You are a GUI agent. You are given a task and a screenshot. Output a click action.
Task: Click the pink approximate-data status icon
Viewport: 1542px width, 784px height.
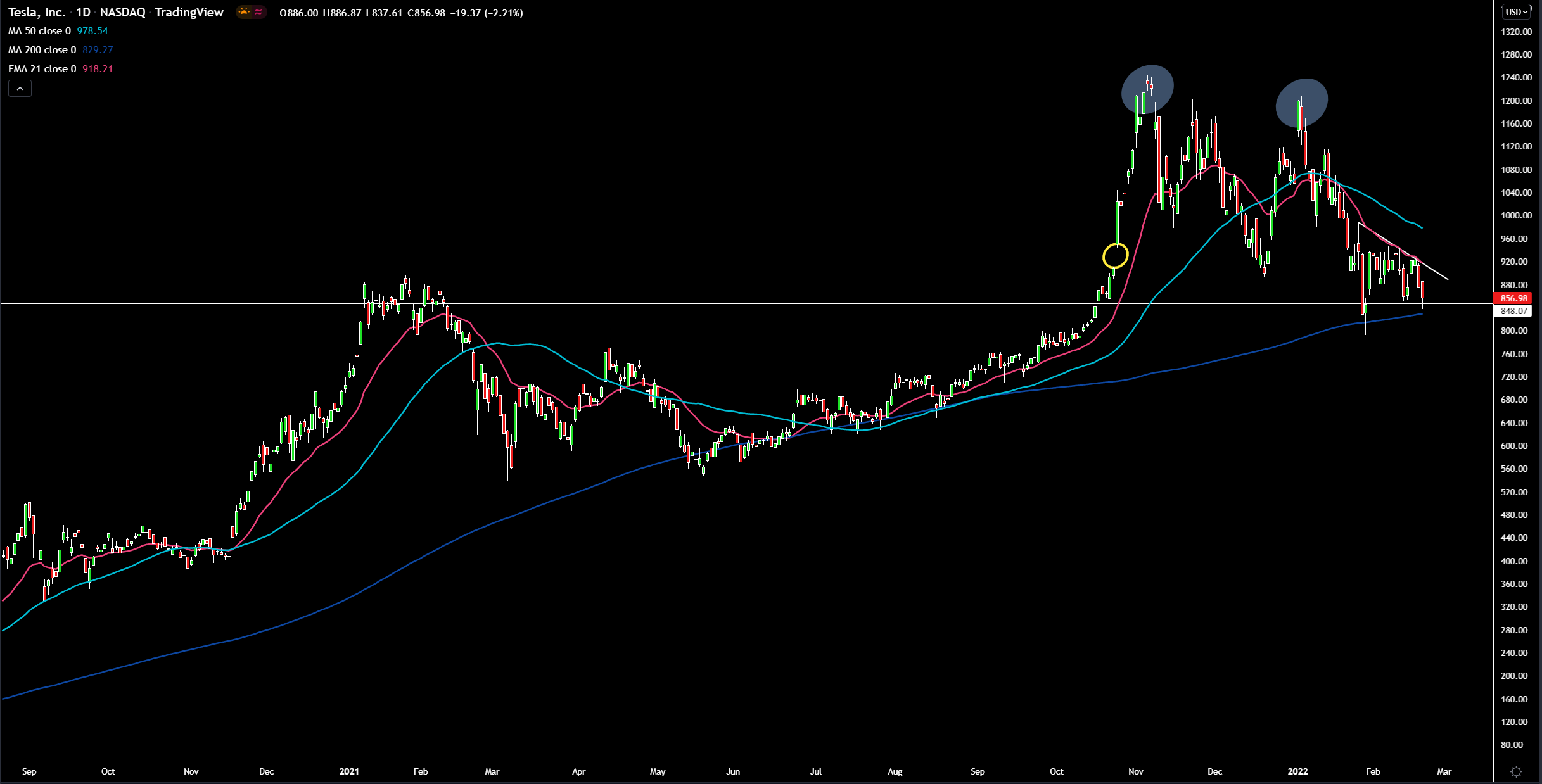[258, 12]
